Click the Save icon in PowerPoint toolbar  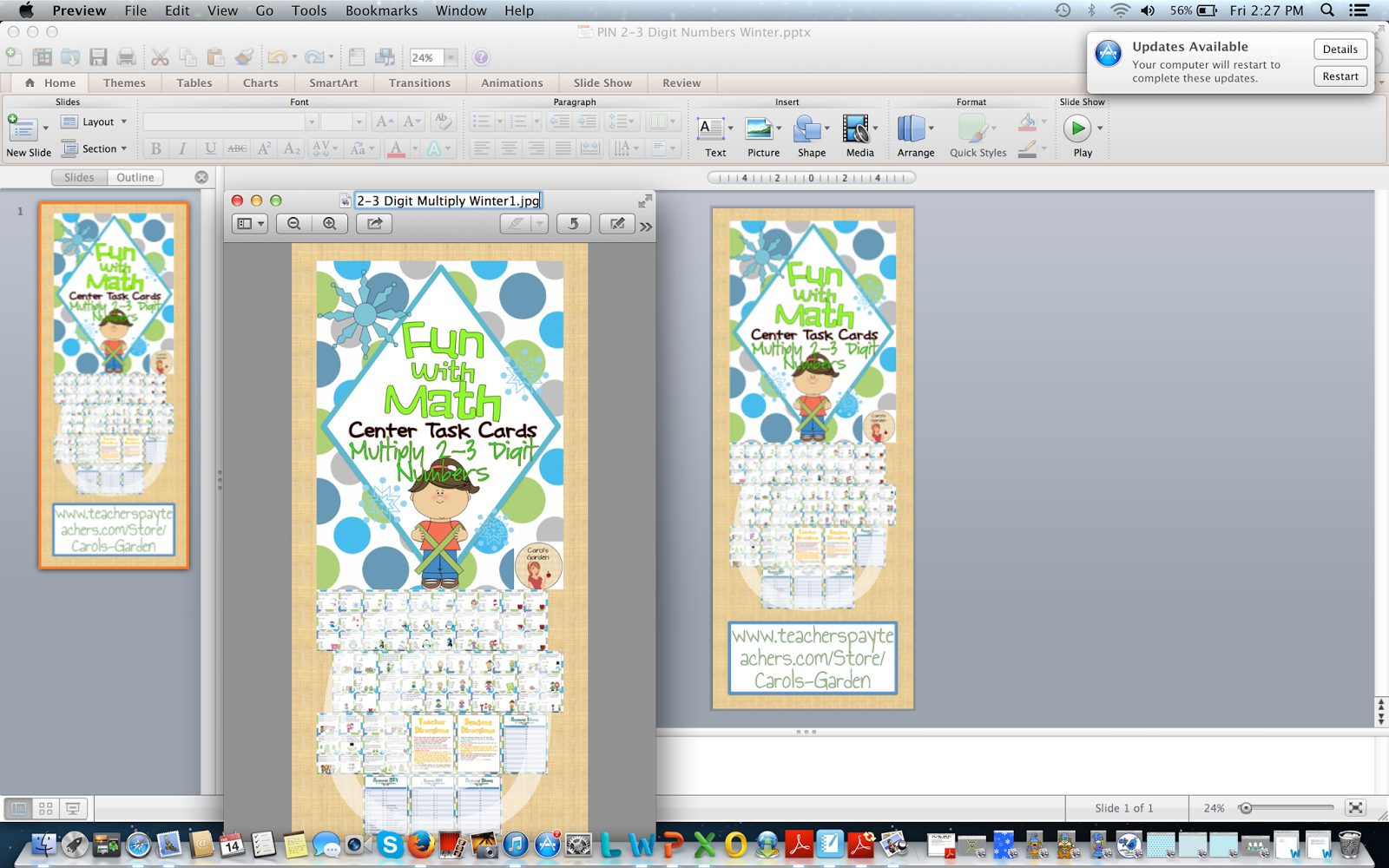click(x=98, y=57)
